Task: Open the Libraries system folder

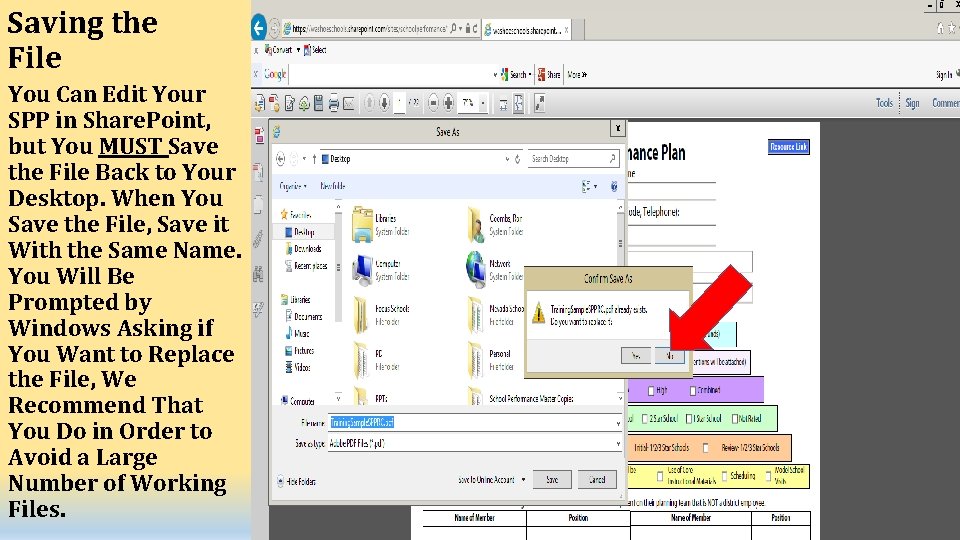Action: [362, 224]
